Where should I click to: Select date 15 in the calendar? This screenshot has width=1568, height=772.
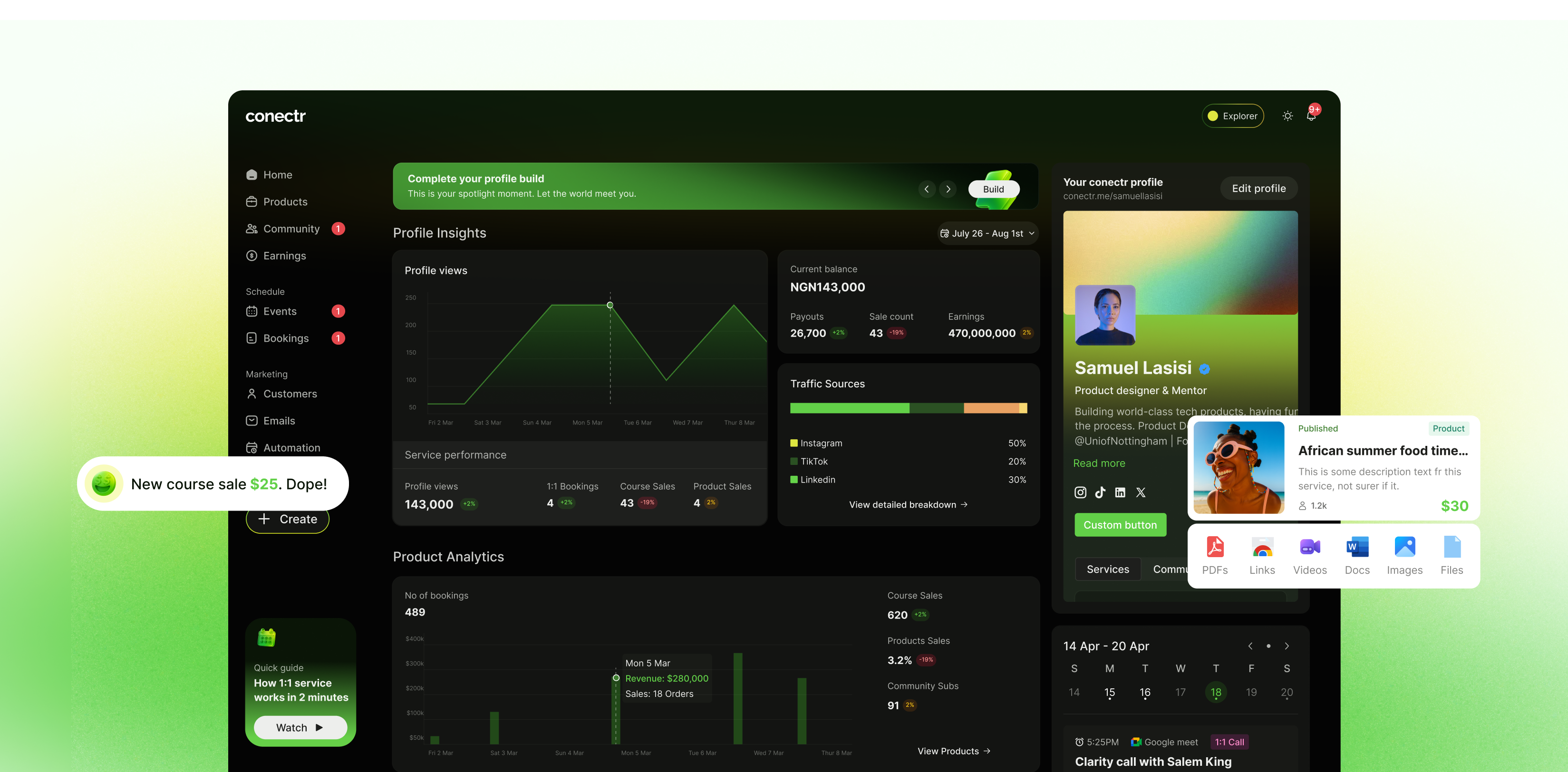[x=1110, y=692]
